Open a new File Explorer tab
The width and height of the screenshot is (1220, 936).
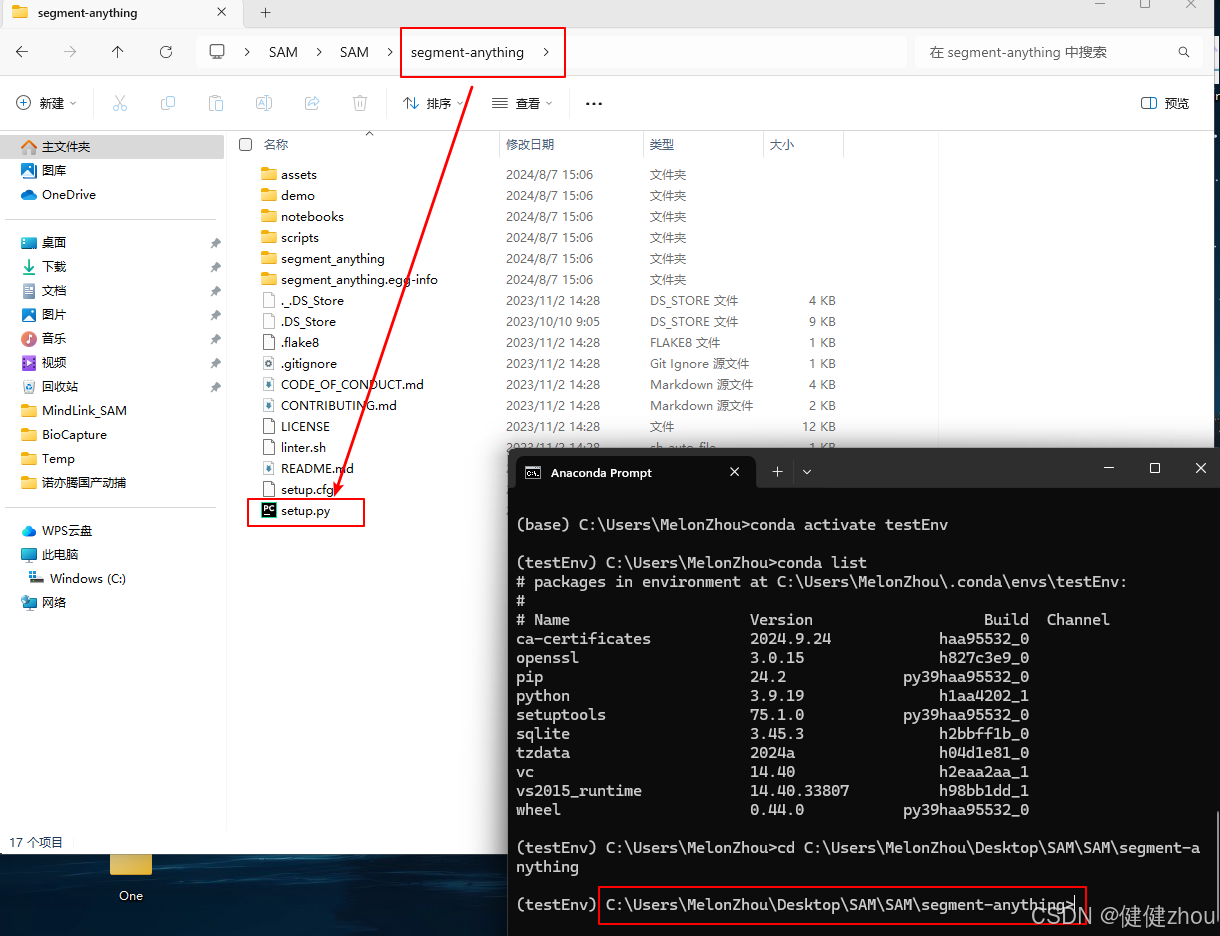(265, 13)
